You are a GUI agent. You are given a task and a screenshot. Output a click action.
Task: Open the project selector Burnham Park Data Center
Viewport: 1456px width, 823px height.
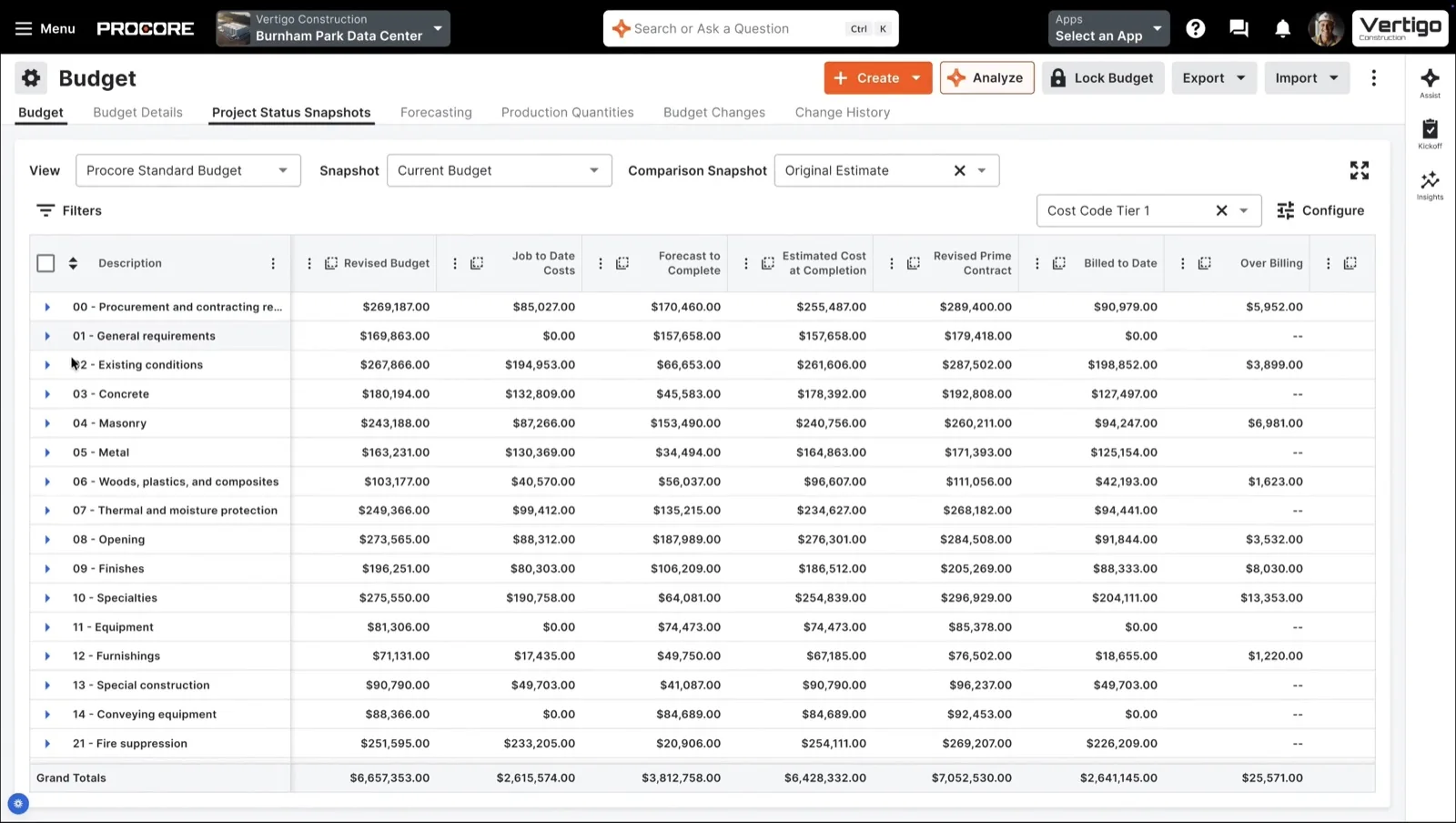click(333, 28)
